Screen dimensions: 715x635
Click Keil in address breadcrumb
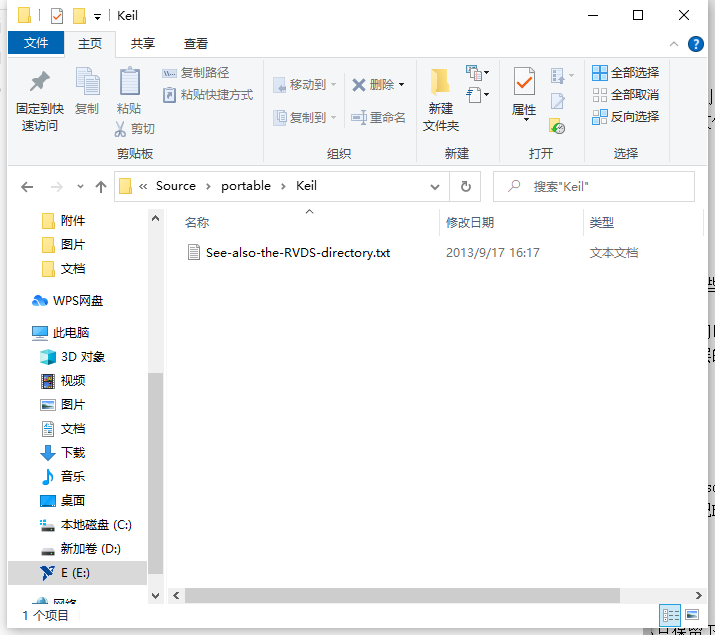pyautogui.click(x=306, y=186)
